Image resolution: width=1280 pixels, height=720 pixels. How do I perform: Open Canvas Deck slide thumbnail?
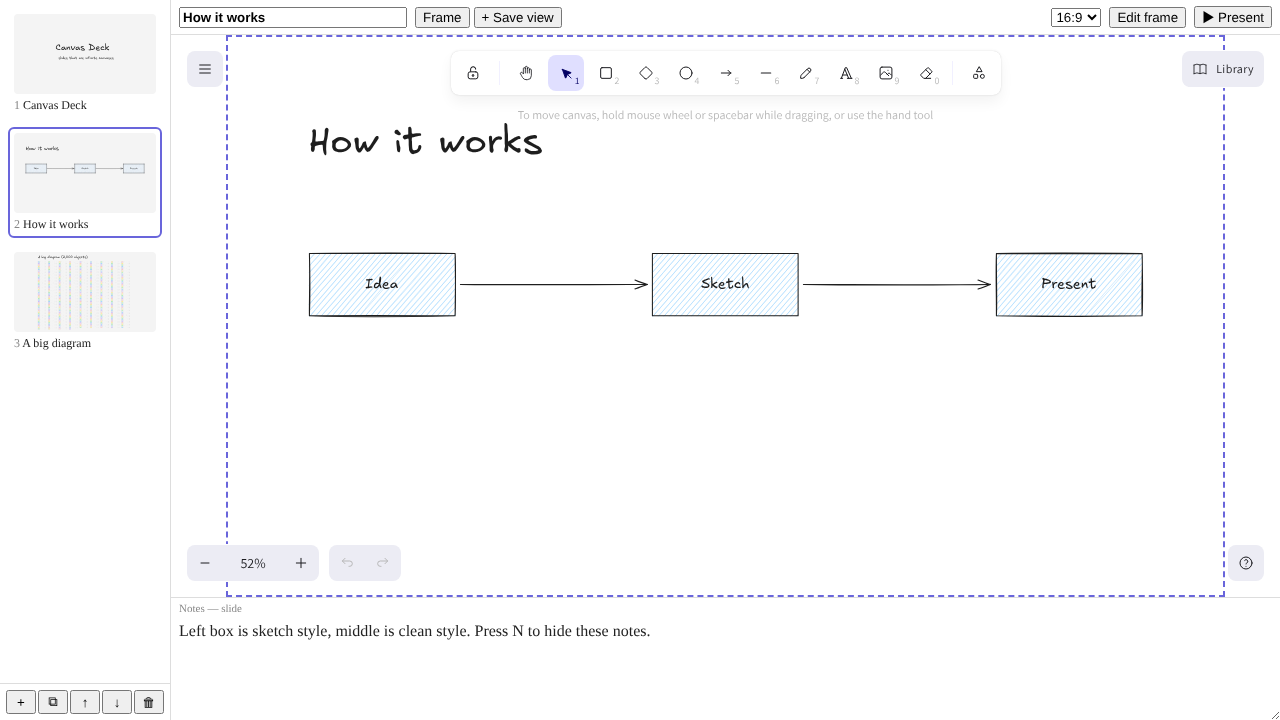85,54
